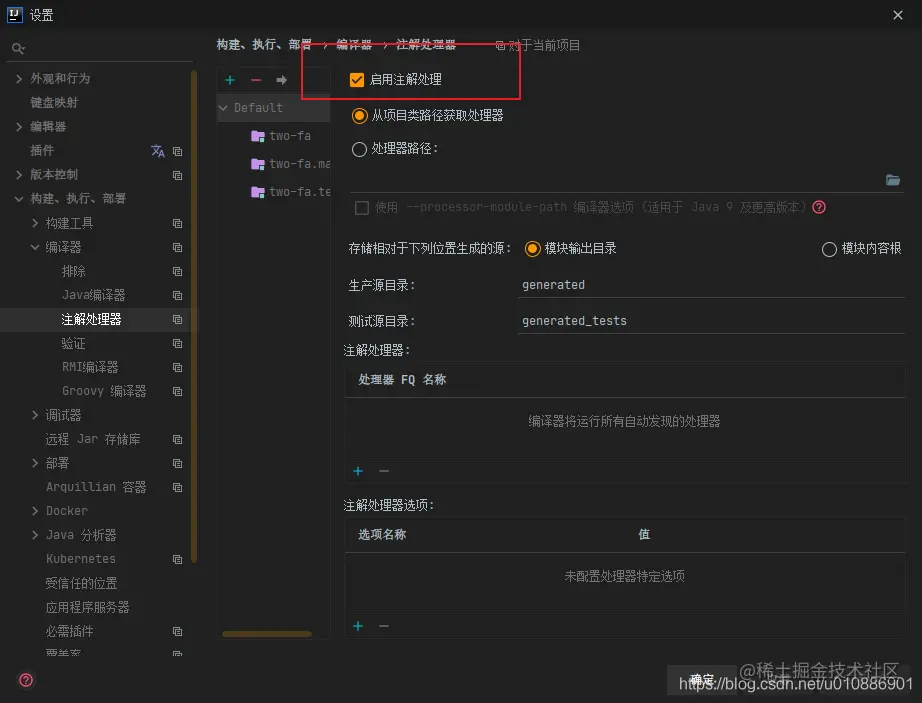Viewport: 922px width, 703px height.
Task: Click the add icon under 注解处理器 list
Action: pyautogui.click(x=357, y=471)
